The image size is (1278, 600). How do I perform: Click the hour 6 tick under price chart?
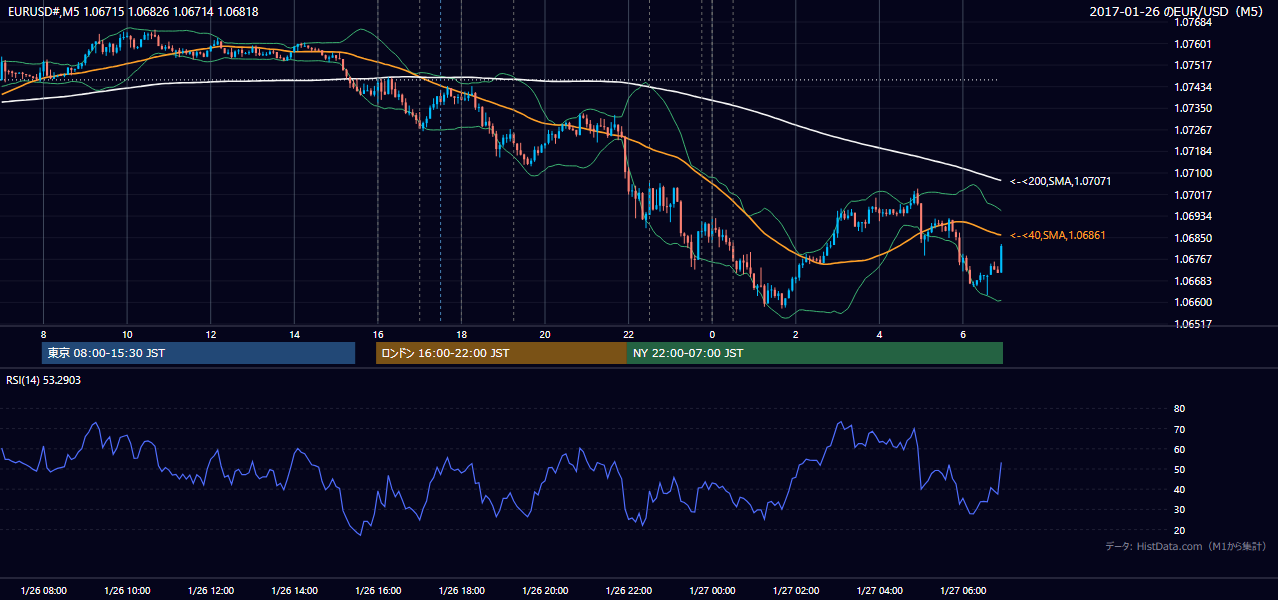pos(962,334)
